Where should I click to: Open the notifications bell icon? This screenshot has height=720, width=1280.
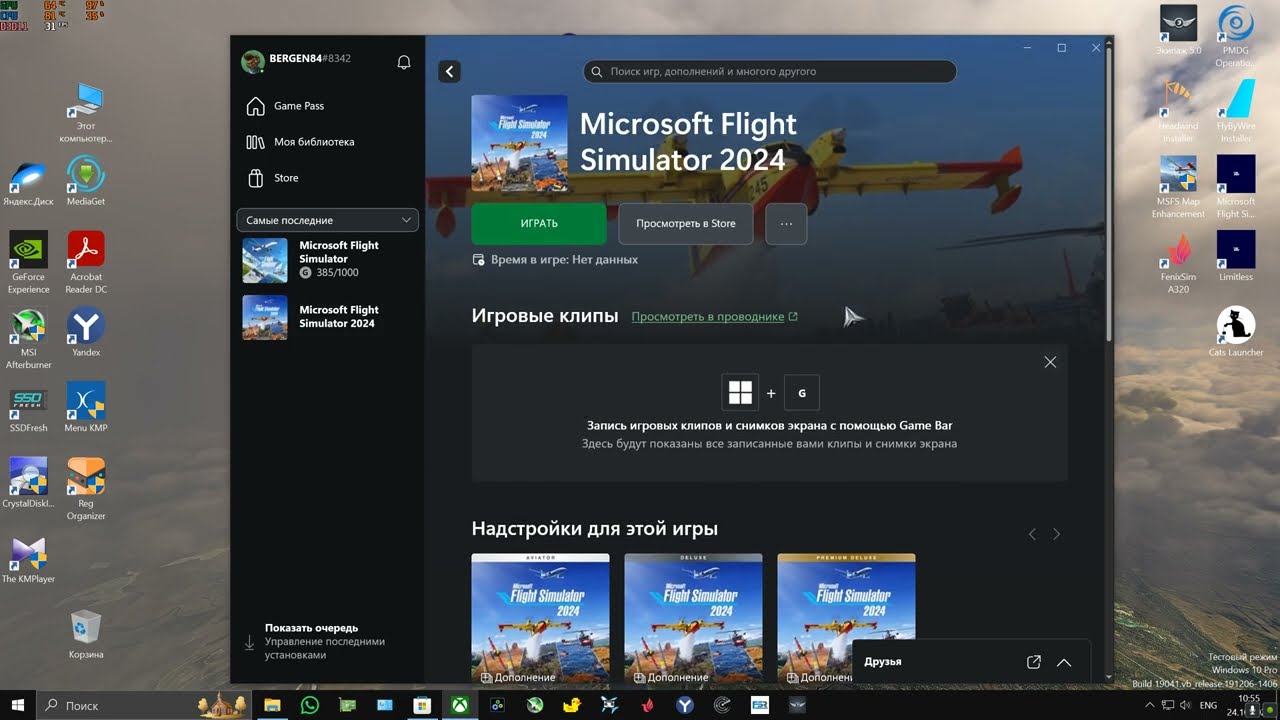pyautogui.click(x=404, y=62)
